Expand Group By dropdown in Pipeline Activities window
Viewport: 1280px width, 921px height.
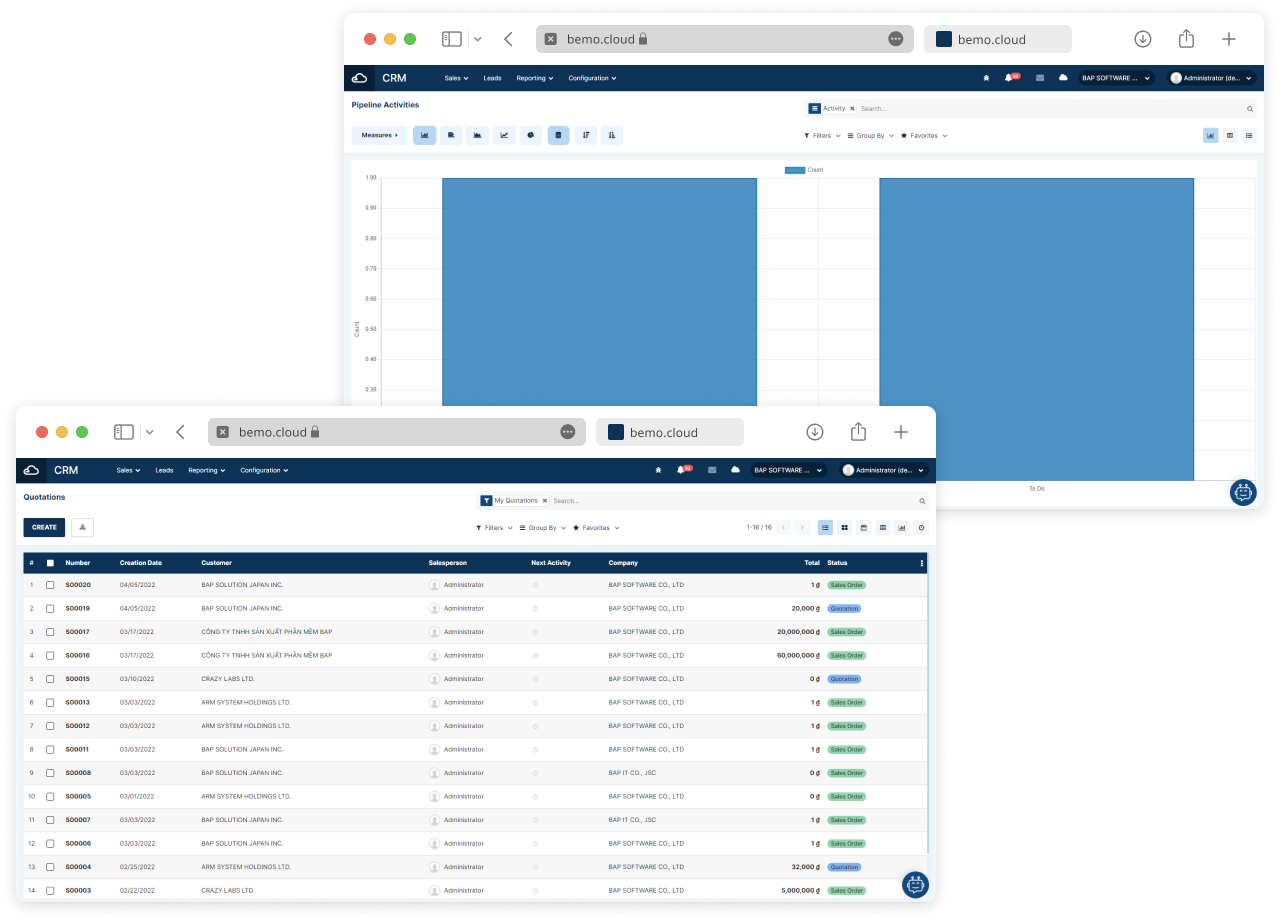[x=871, y=136]
